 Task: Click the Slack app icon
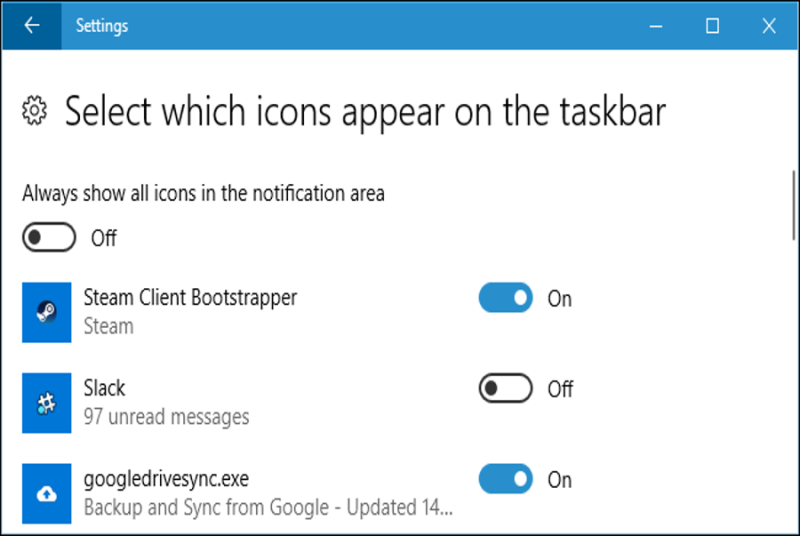46,403
